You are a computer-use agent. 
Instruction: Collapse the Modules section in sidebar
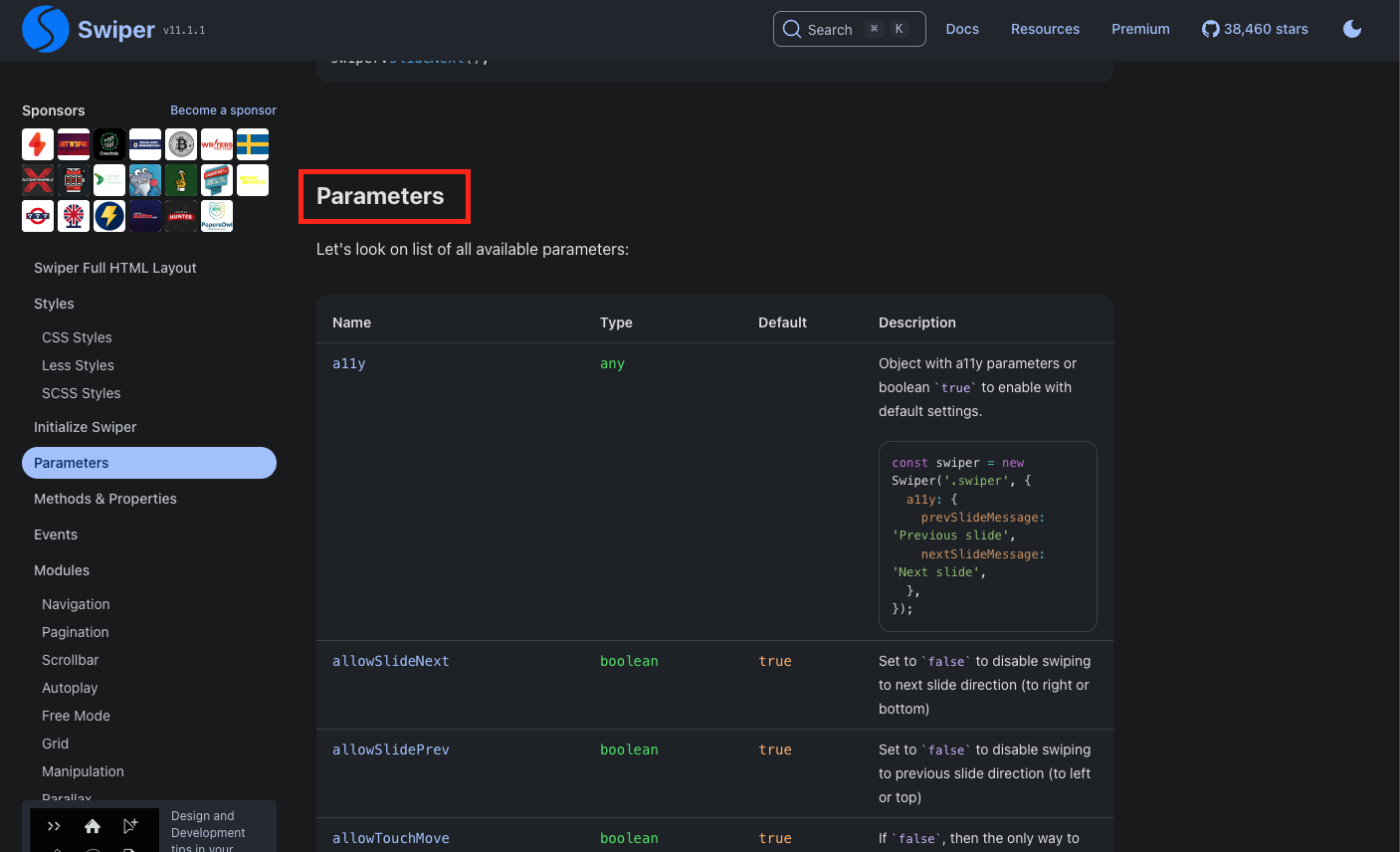[x=62, y=569]
